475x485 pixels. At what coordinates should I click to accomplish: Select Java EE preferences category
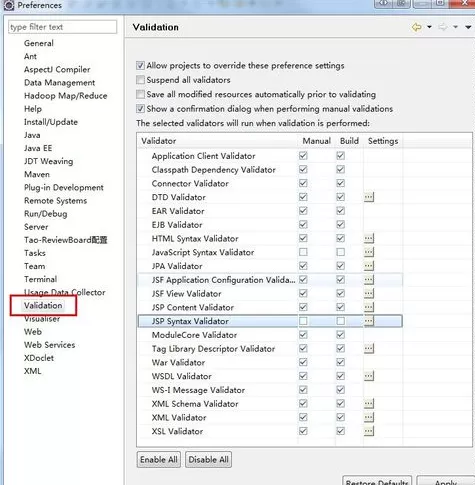(38, 148)
